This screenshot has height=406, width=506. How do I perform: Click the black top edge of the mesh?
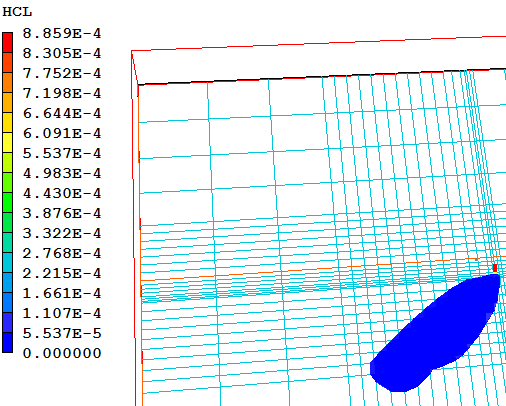click(x=322, y=77)
